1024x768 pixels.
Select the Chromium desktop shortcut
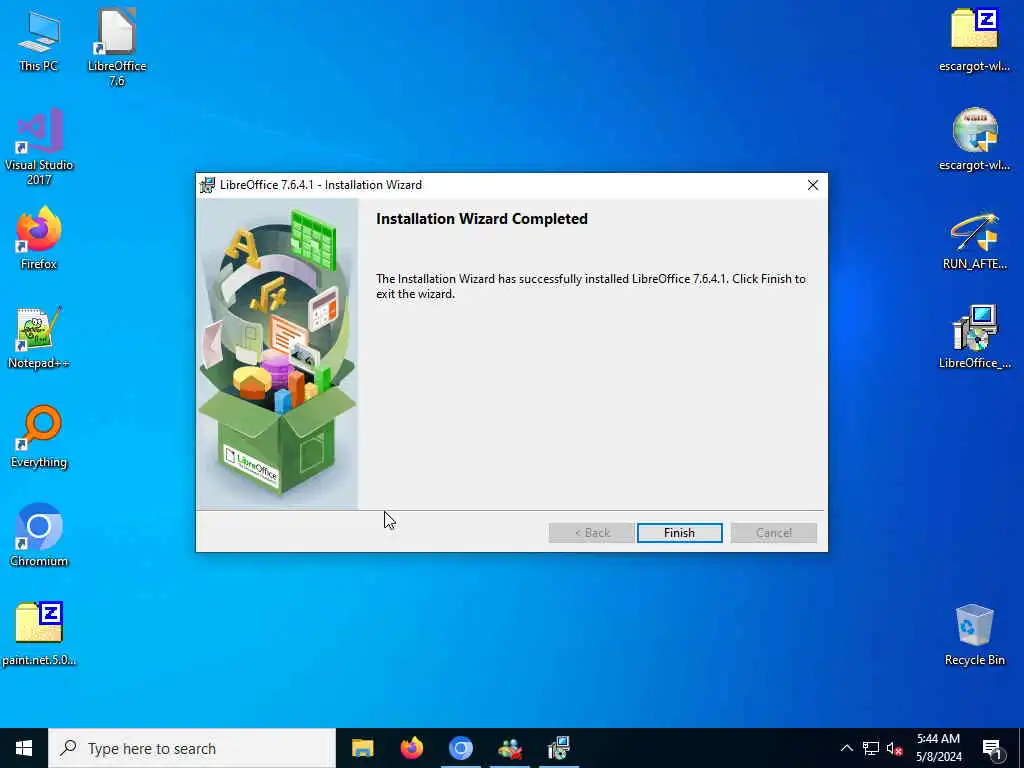point(39,536)
